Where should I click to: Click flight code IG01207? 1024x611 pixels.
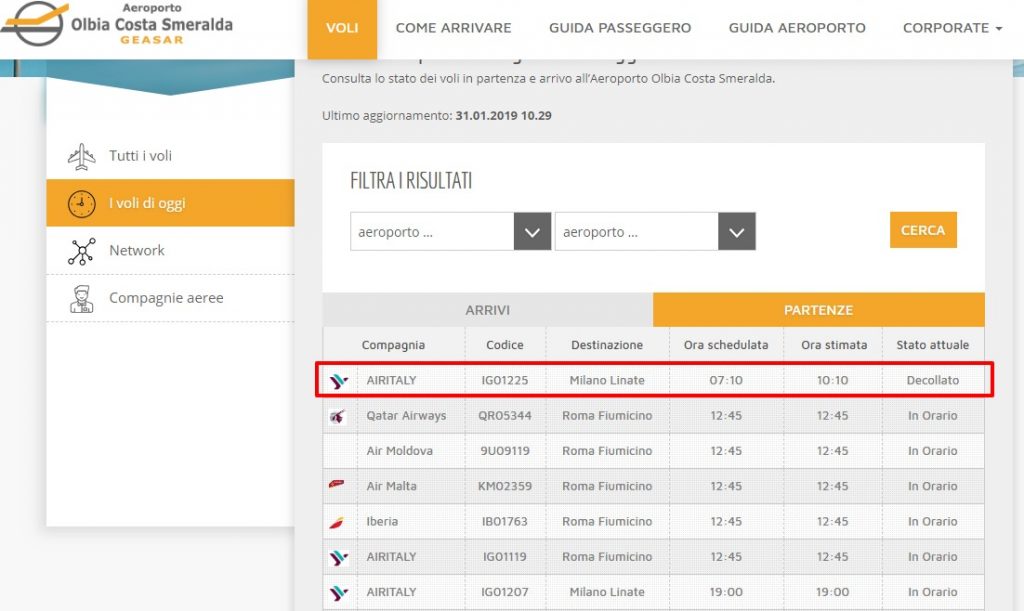pos(505,592)
